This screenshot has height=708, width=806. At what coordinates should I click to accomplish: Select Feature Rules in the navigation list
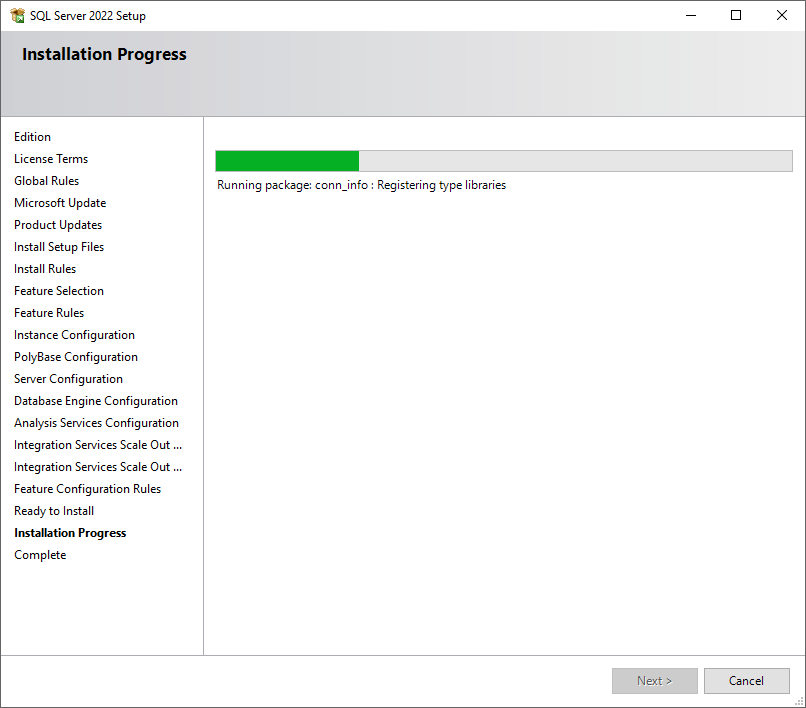[48, 312]
